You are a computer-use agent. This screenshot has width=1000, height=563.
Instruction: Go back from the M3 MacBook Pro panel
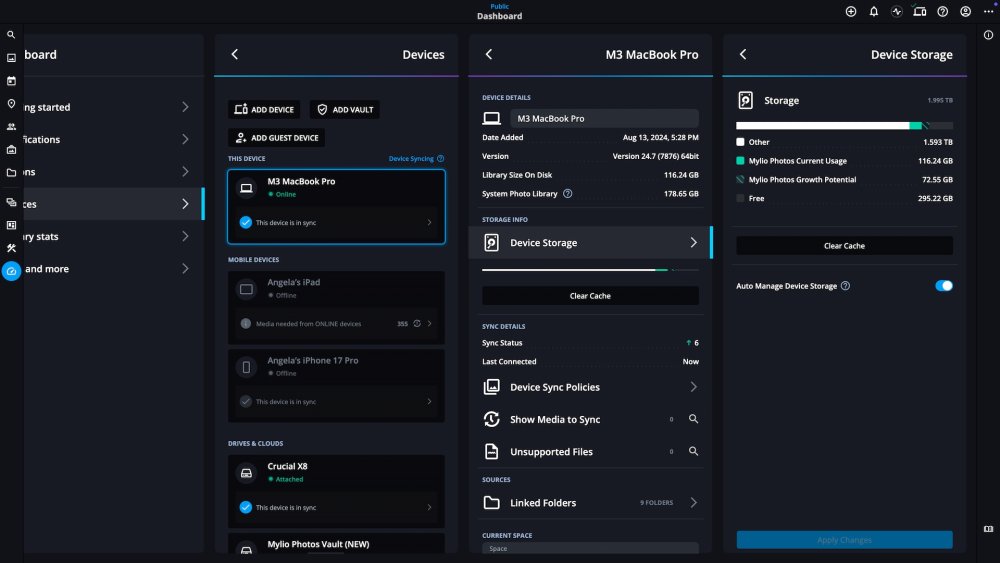[489, 54]
